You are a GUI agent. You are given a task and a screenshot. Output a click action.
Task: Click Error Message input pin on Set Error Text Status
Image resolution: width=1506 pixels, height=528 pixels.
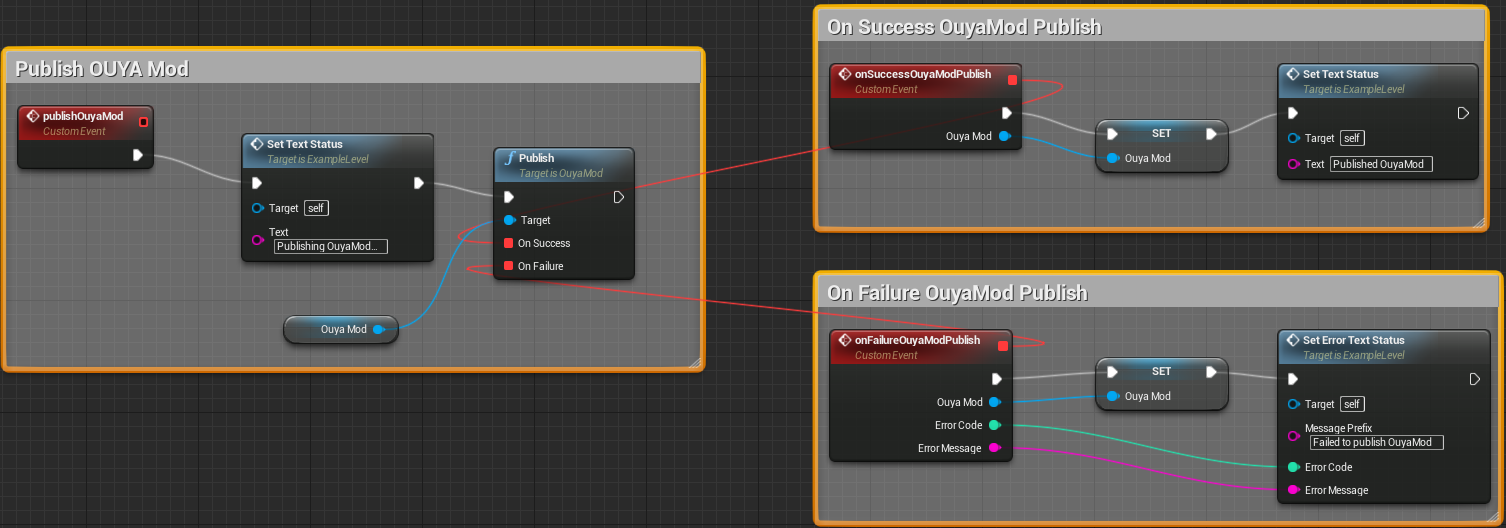click(x=1294, y=490)
